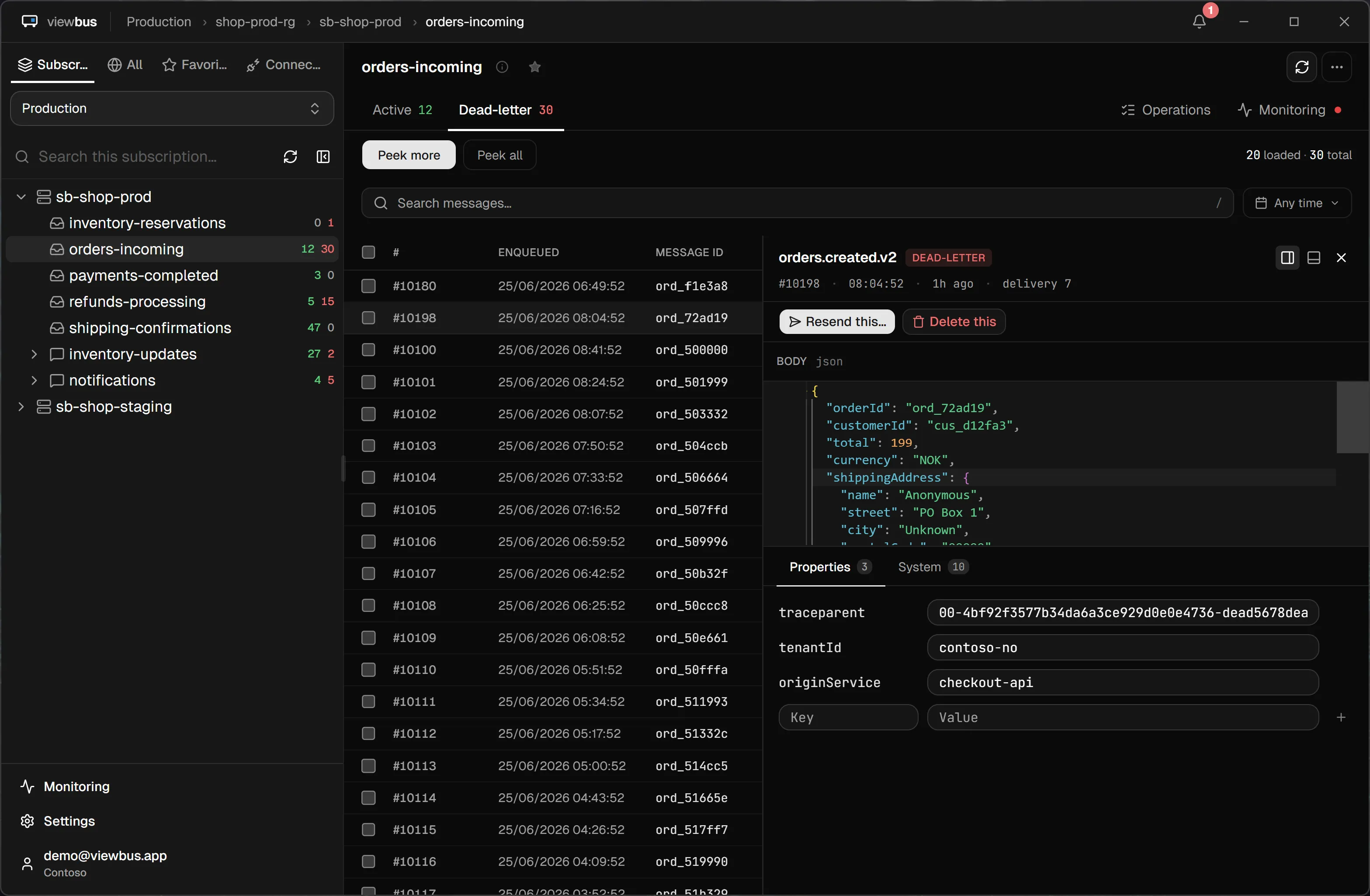Edit the tenantId value field
1370x896 pixels.
click(x=1123, y=648)
